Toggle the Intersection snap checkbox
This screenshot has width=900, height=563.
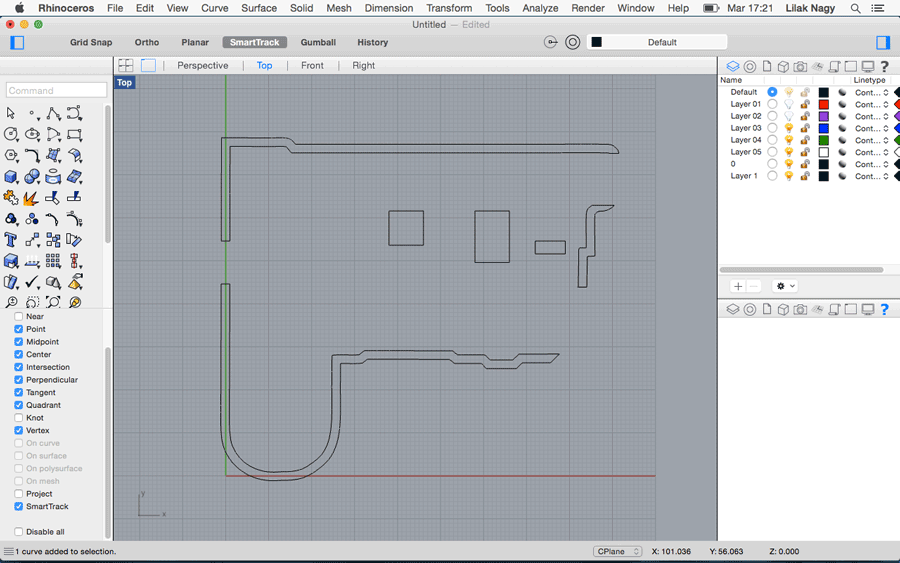point(18,367)
